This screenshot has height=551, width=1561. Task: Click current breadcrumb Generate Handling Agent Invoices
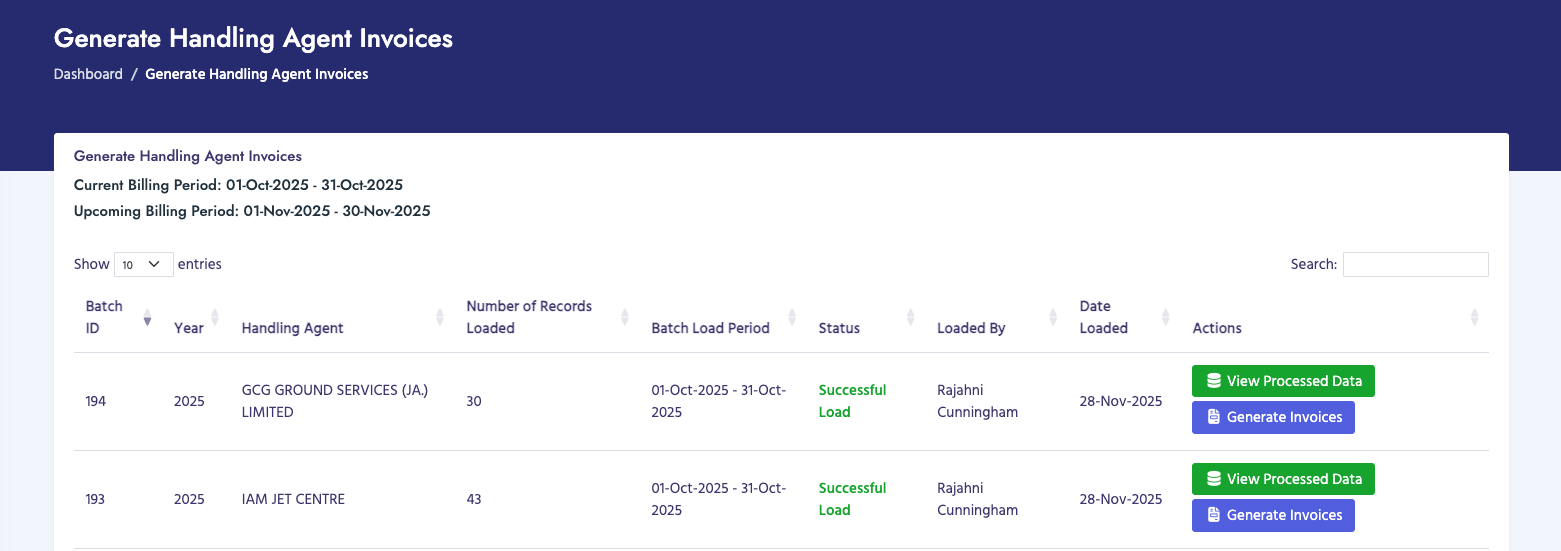(257, 74)
